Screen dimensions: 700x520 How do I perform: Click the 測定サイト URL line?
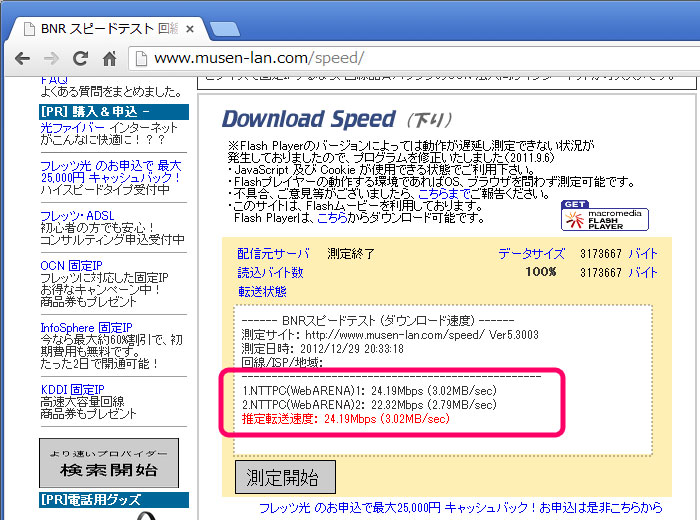(390, 335)
